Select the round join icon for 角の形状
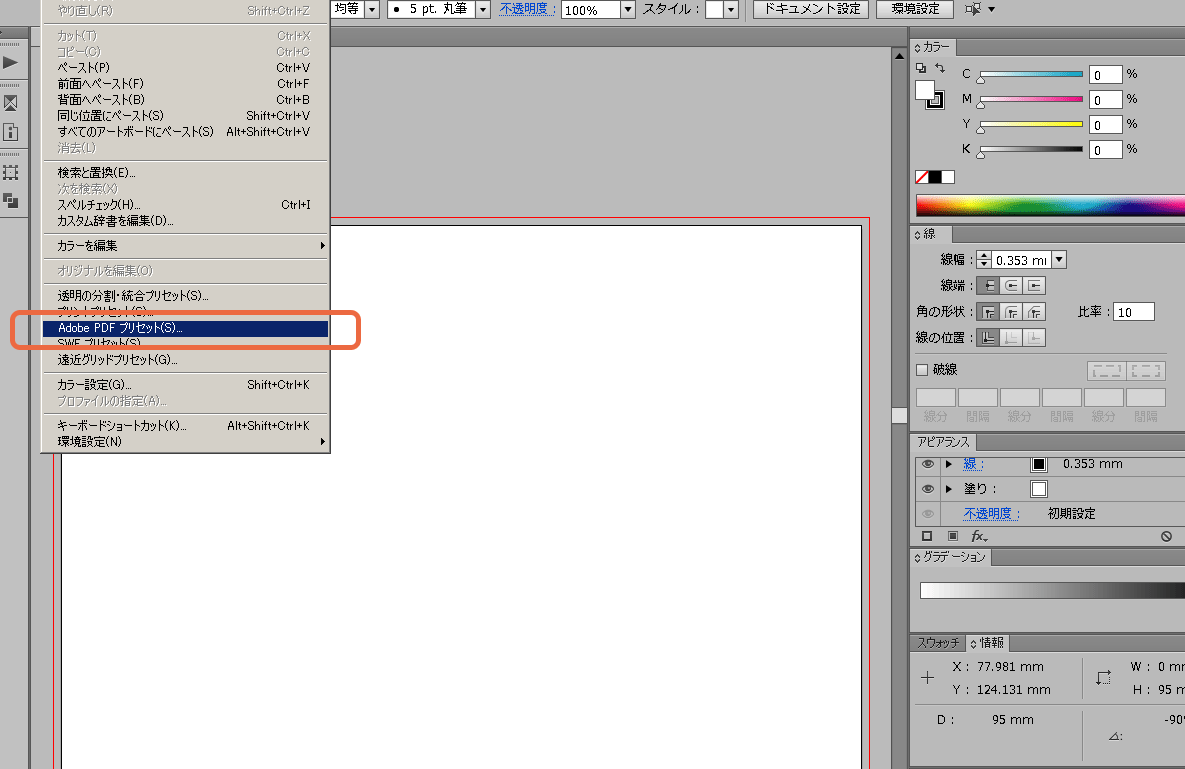Image resolution: width=1185 pixels, height=769 pixels. point(1011,312)
